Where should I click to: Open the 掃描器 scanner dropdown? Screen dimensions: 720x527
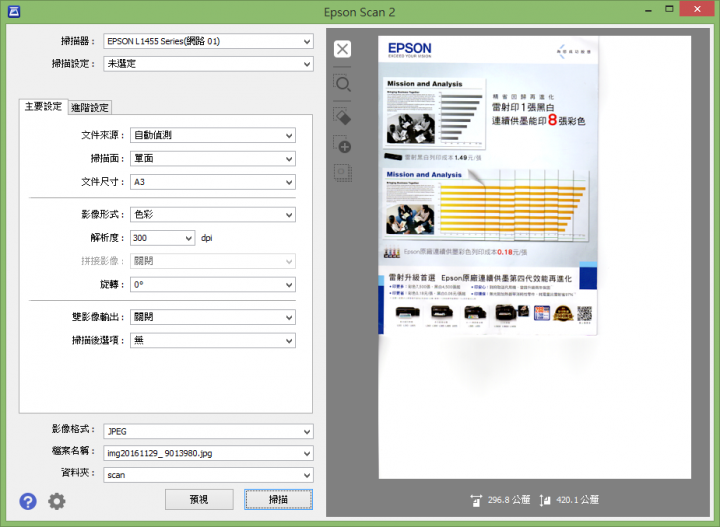pyautogui.click(x=208, y=41)
